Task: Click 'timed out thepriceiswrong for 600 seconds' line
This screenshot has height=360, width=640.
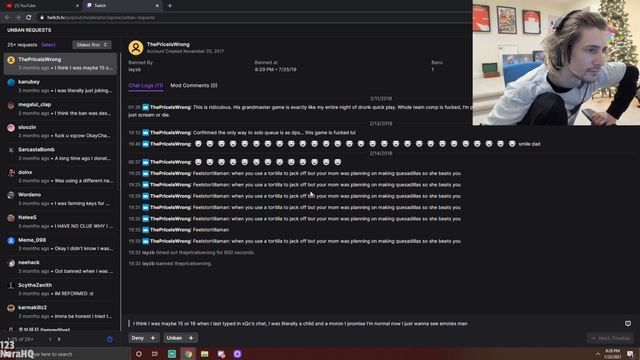Action: coord(191,253)
